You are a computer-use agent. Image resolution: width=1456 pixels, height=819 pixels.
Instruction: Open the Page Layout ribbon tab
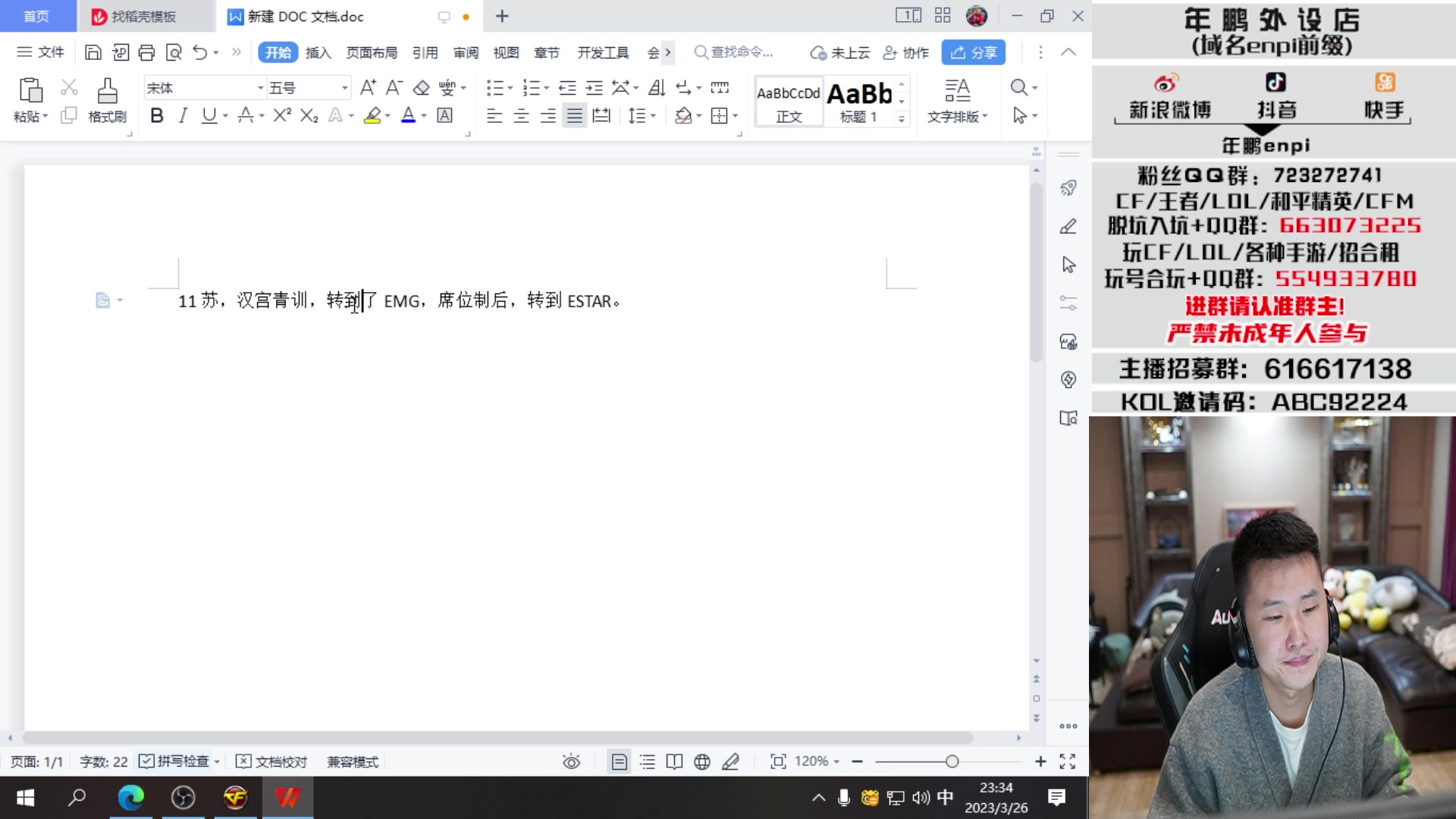(x=372, y=52)
